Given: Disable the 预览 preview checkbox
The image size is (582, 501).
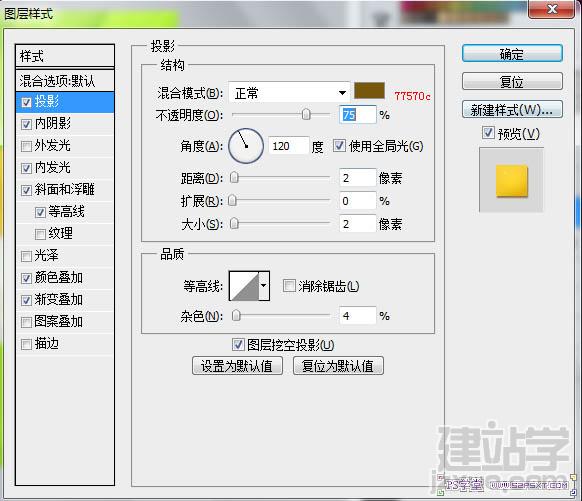Looking at the screenshot, I should (x=488, y=133).
